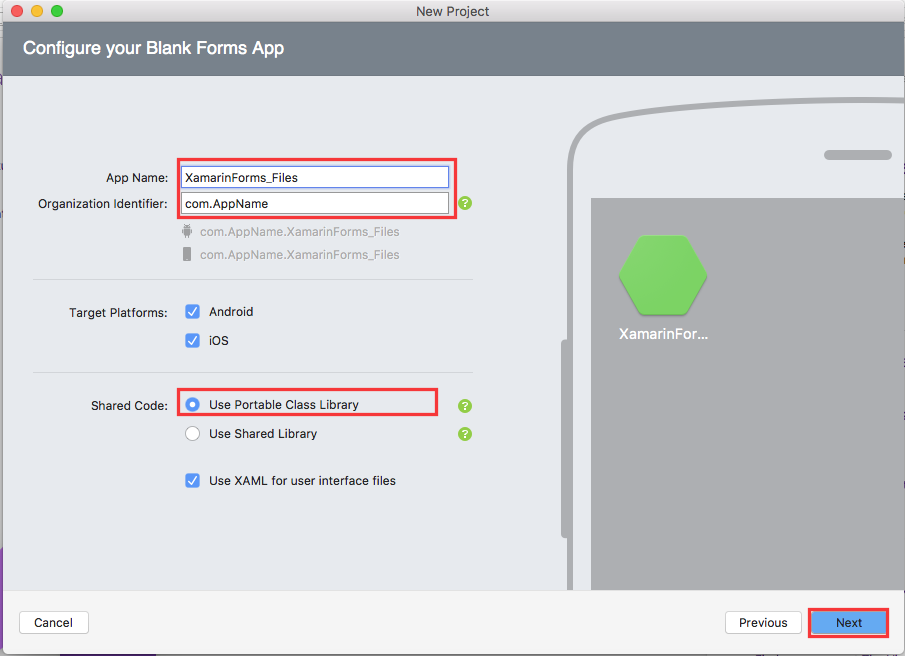
Task: Select the XamarinFor... label under the app icon
Action: (x=663, y=334)
